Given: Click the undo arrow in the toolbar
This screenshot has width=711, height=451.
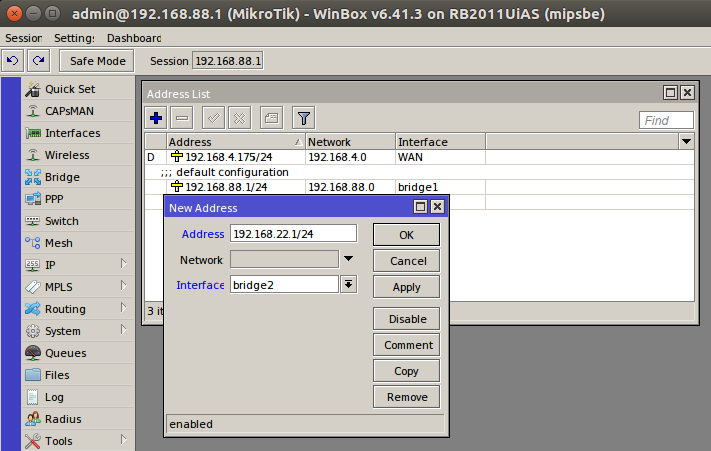Looking at the screenshot, I should point(12,61).
